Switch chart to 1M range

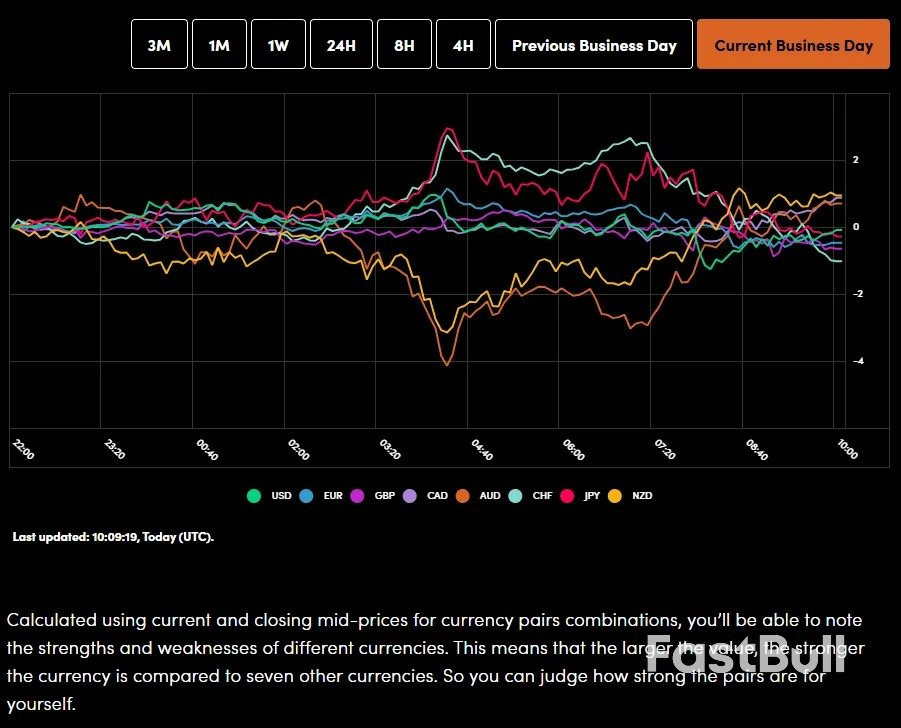[219, 45]
